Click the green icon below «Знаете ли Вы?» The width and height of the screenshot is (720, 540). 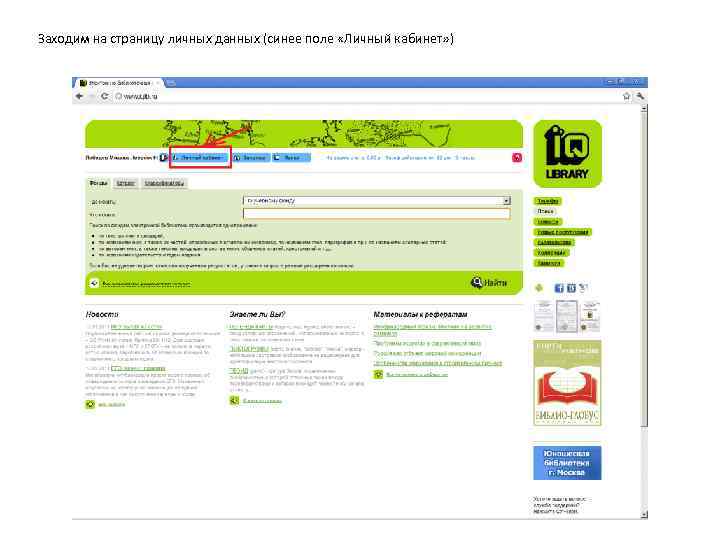(235, 401)
